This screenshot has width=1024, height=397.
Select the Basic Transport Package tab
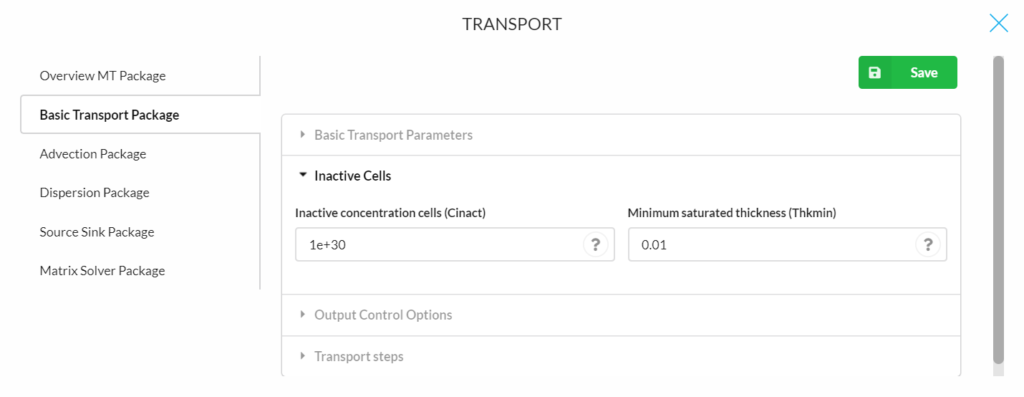pos(140,115)
